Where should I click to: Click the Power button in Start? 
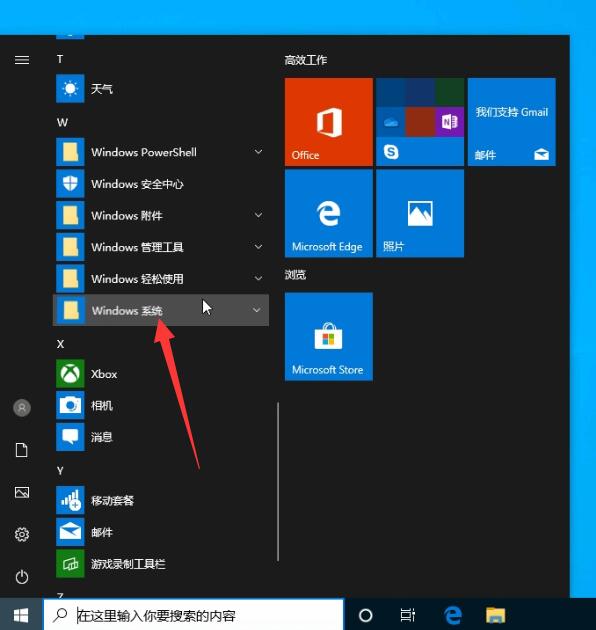coord(22,577)
